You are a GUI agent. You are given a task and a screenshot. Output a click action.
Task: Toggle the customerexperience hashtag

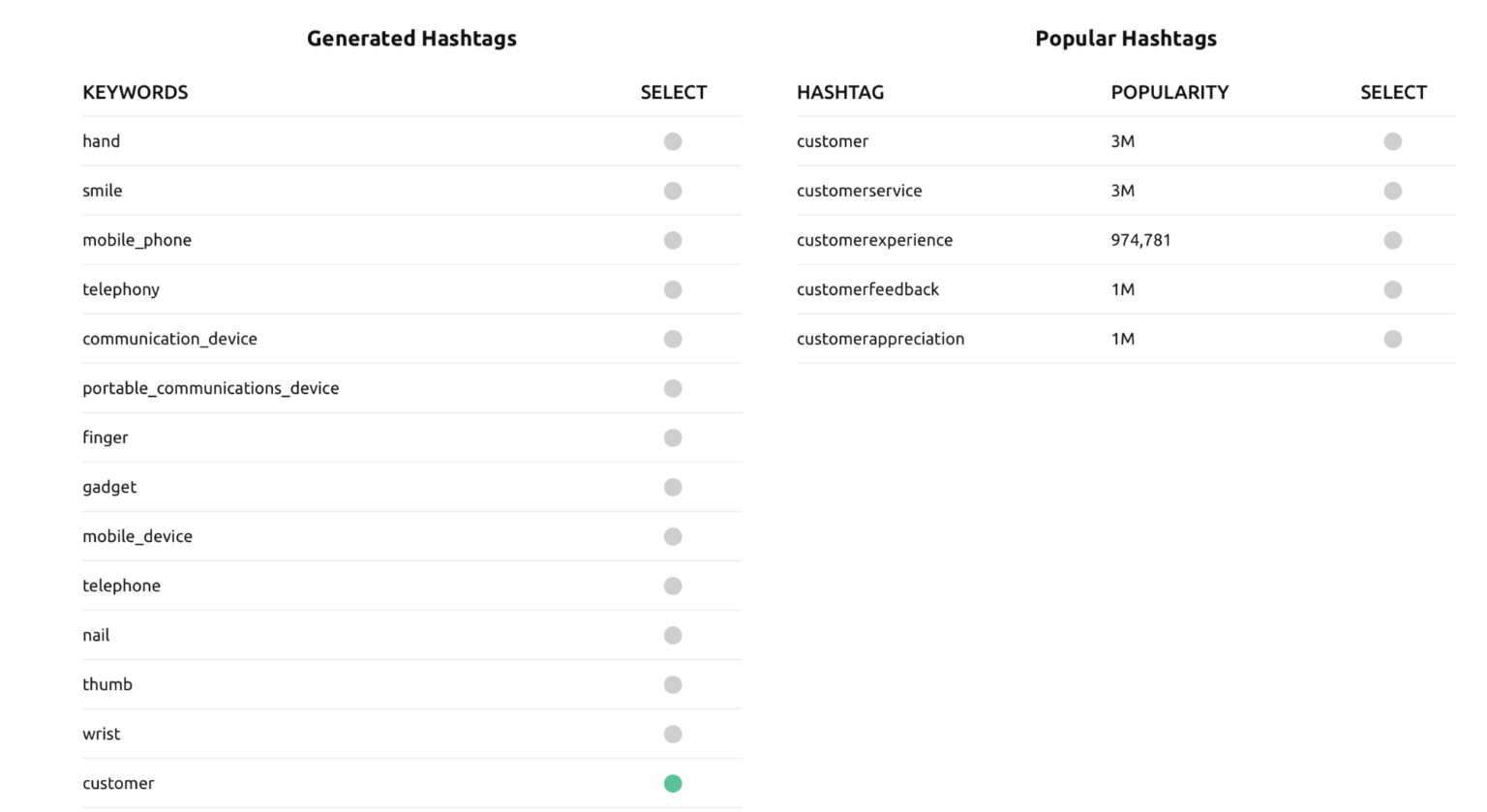pyautogui.click(x=1393, y=240)
